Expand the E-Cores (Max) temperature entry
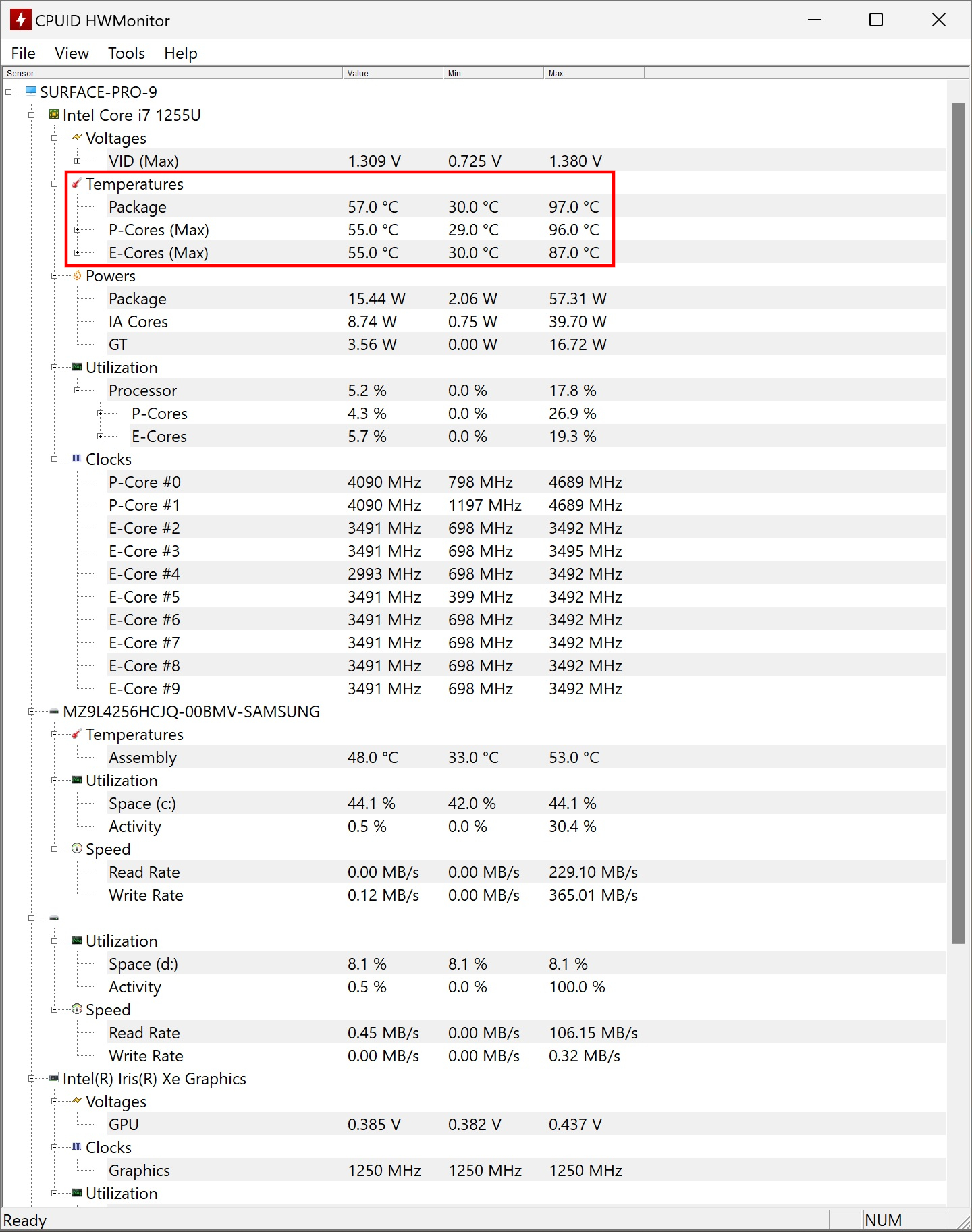The width and height of the screenshot is (972, 1232). pos(77,252)
